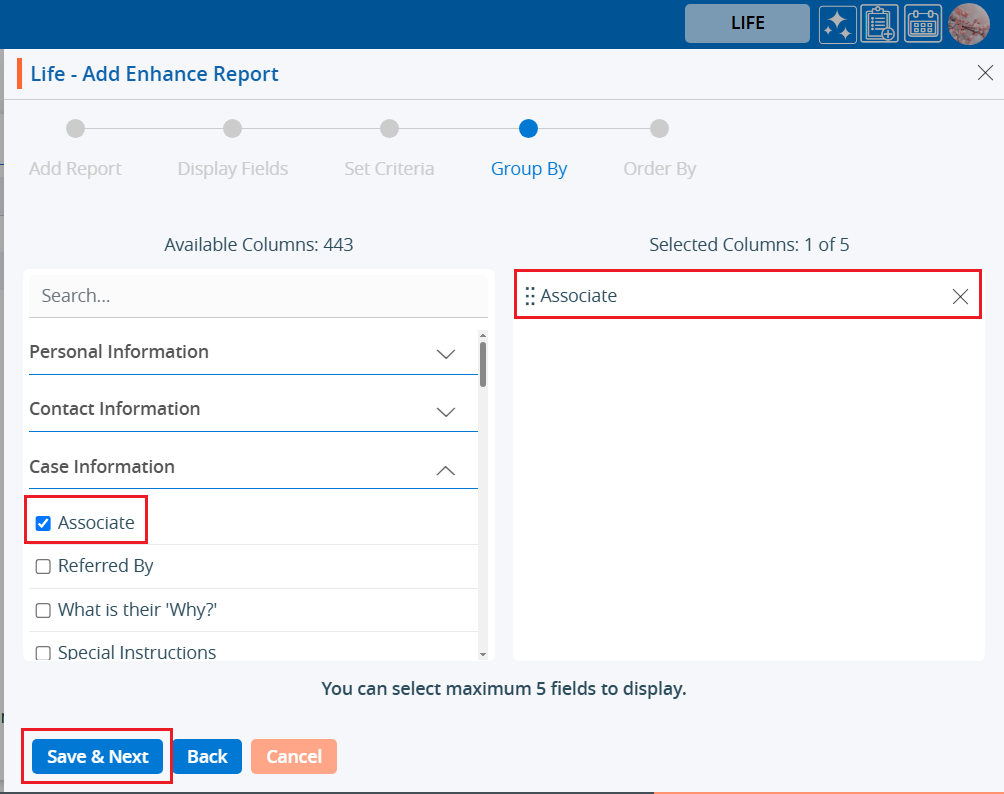Close the Add Enhance Report dialog

coord(984,72)
